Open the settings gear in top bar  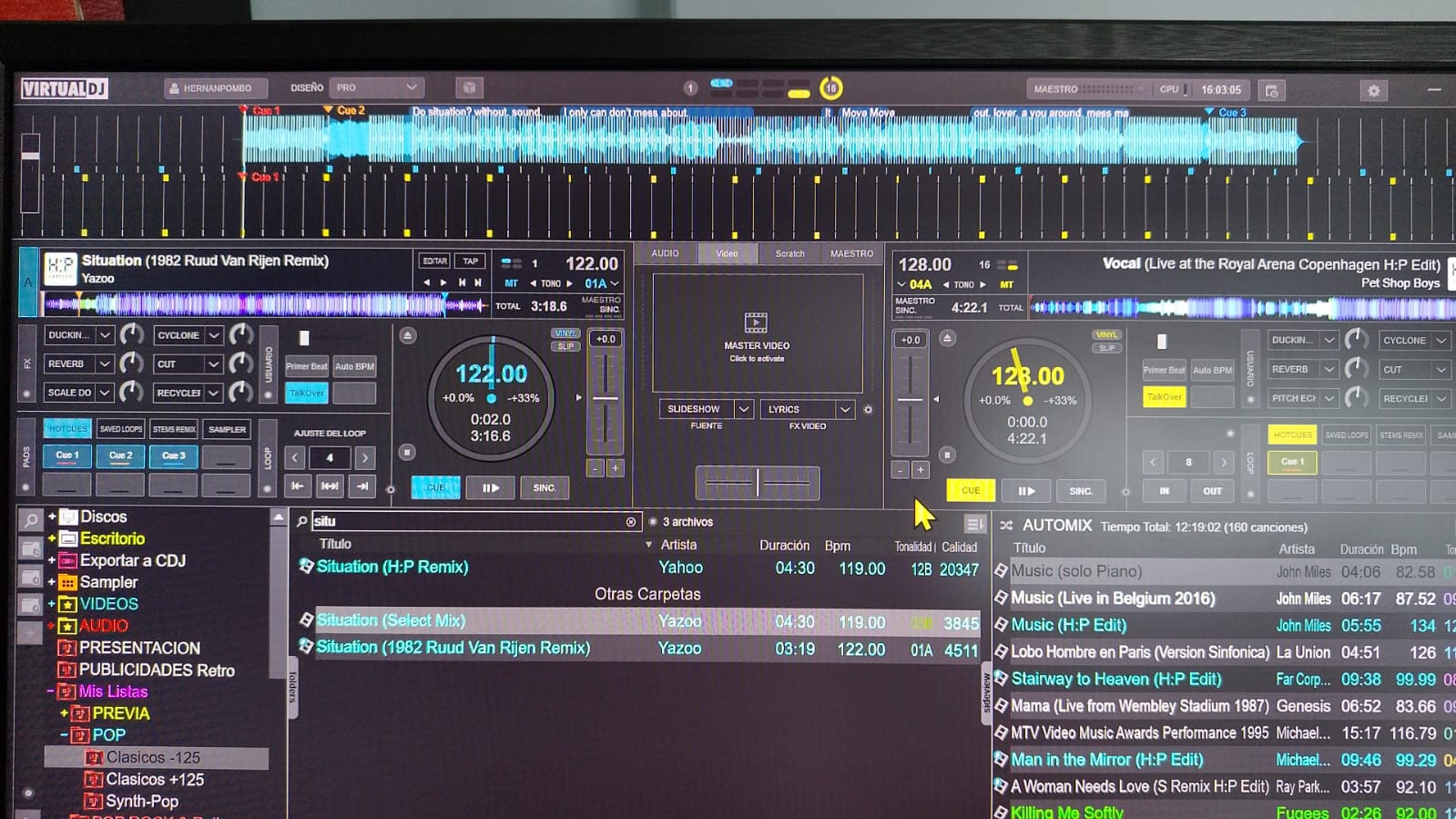[1373, 90]
